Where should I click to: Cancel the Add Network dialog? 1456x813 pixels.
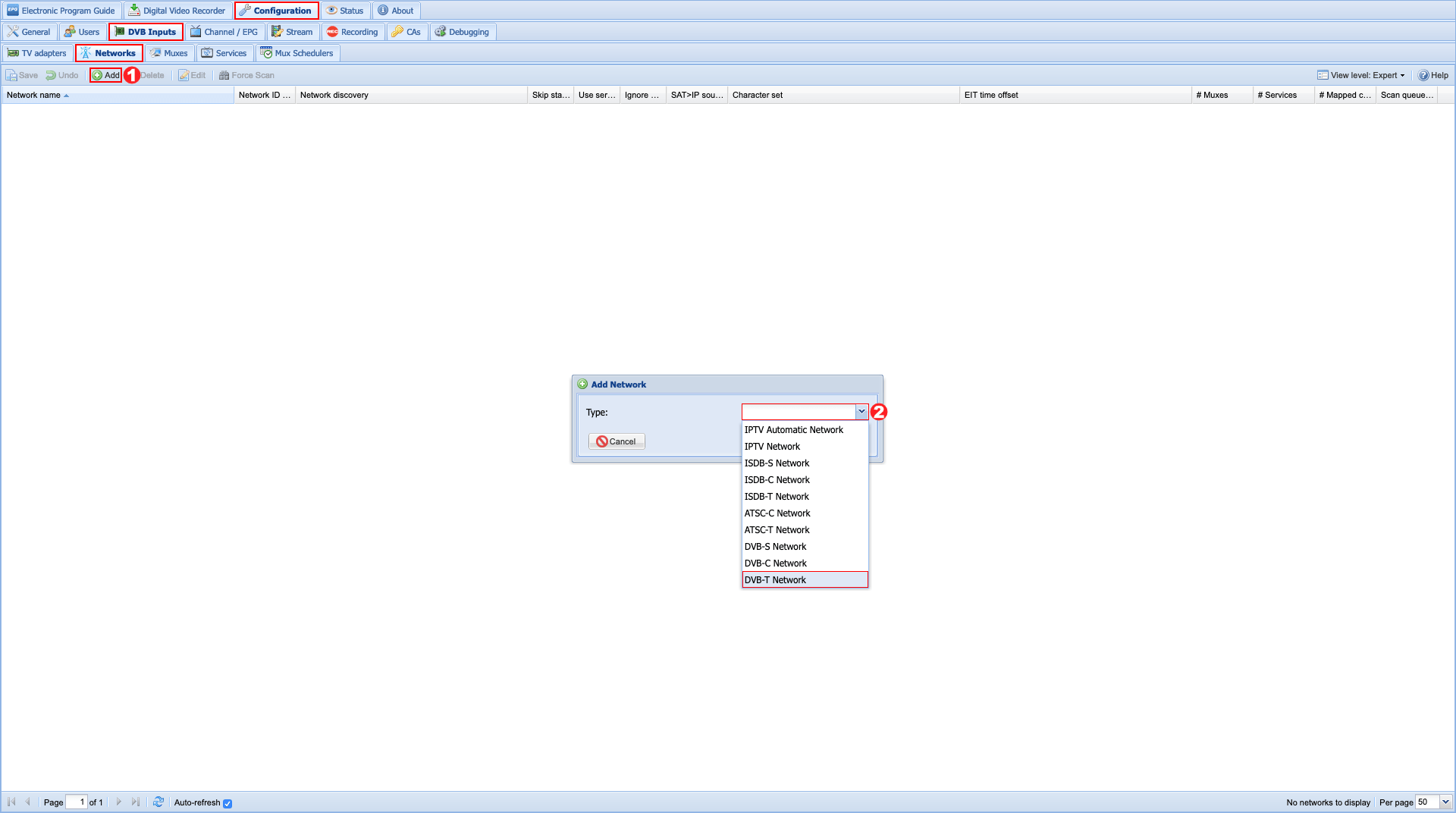(617, 441)
